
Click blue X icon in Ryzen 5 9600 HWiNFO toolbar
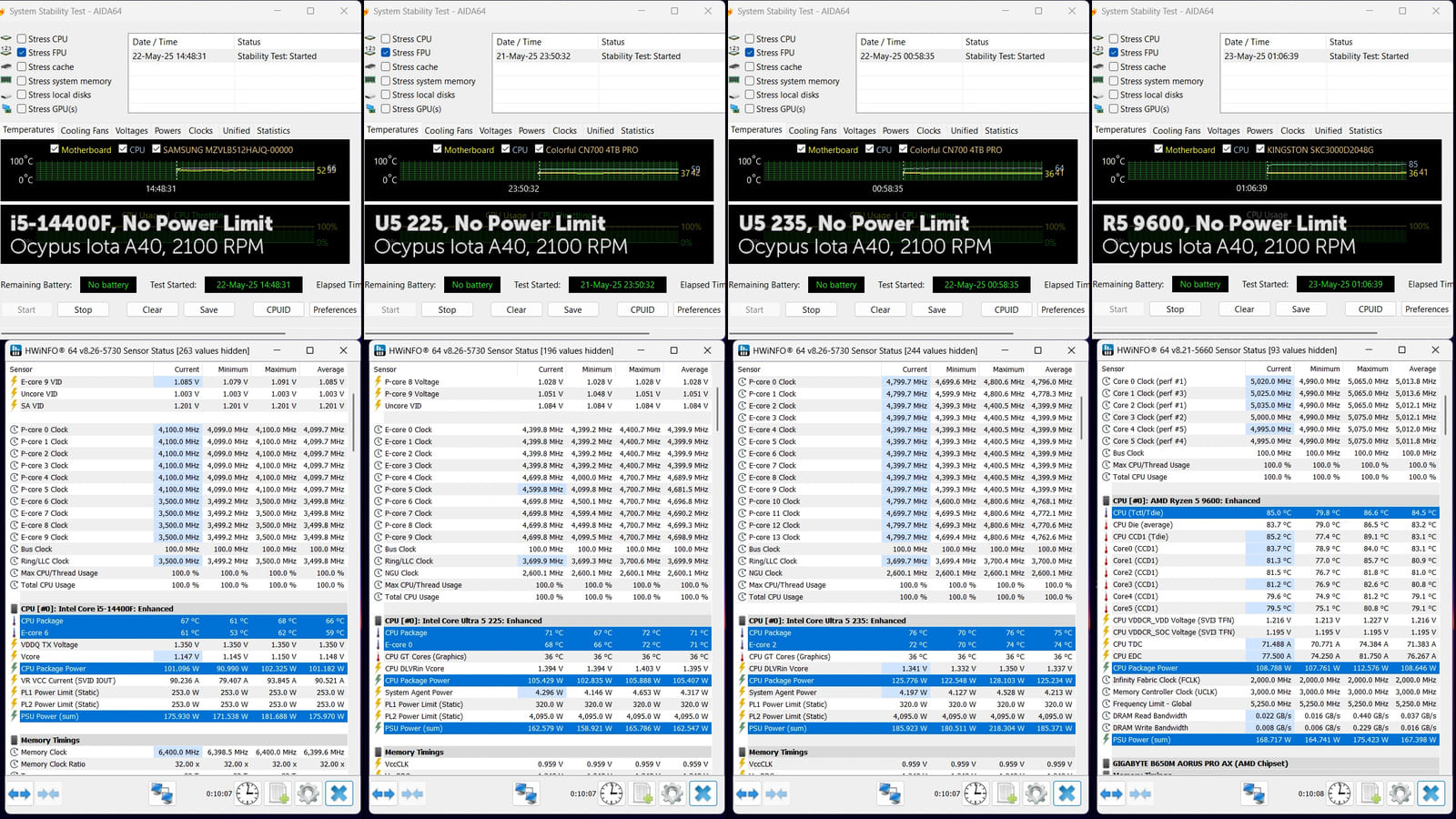[x=1431, y=794]
